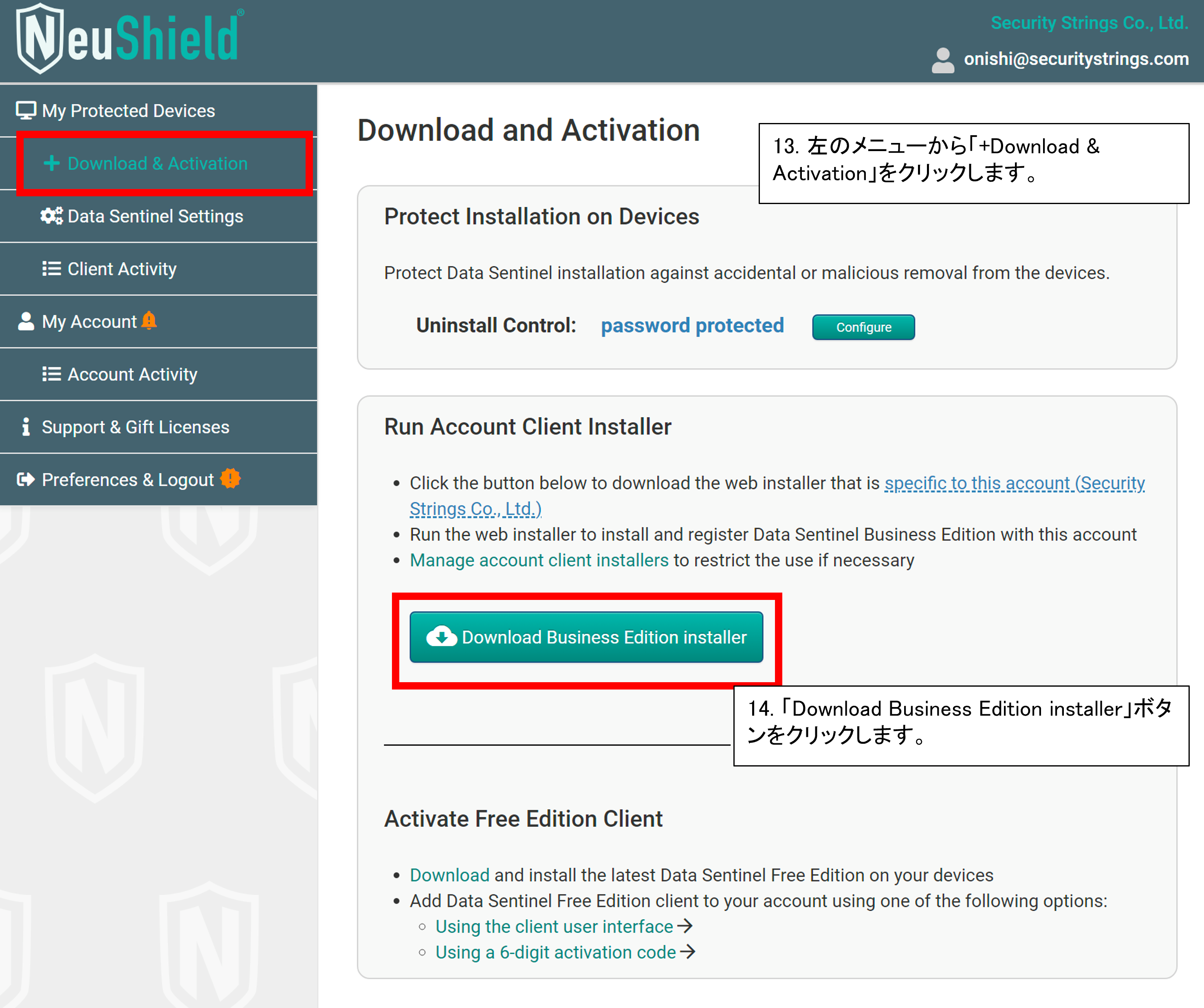The height and width of the screenshot is (1008, 1204).
Task: Click onishi@securitystrings.com account email
Action: tap(1076, 59)
